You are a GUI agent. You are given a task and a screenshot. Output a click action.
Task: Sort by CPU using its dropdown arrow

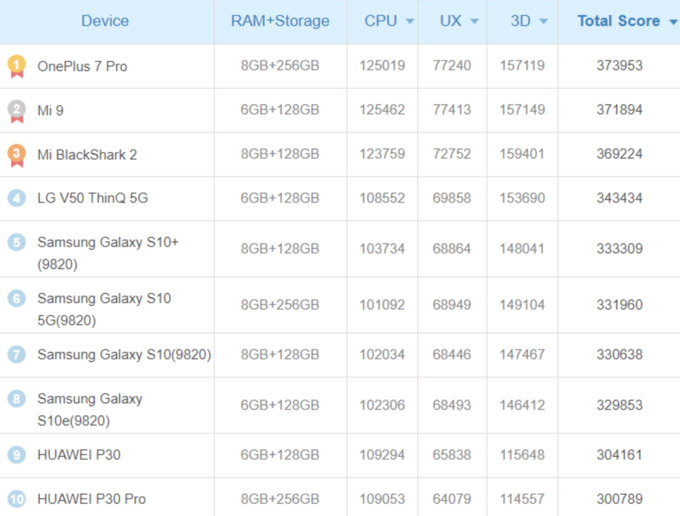tap(410, 21)
